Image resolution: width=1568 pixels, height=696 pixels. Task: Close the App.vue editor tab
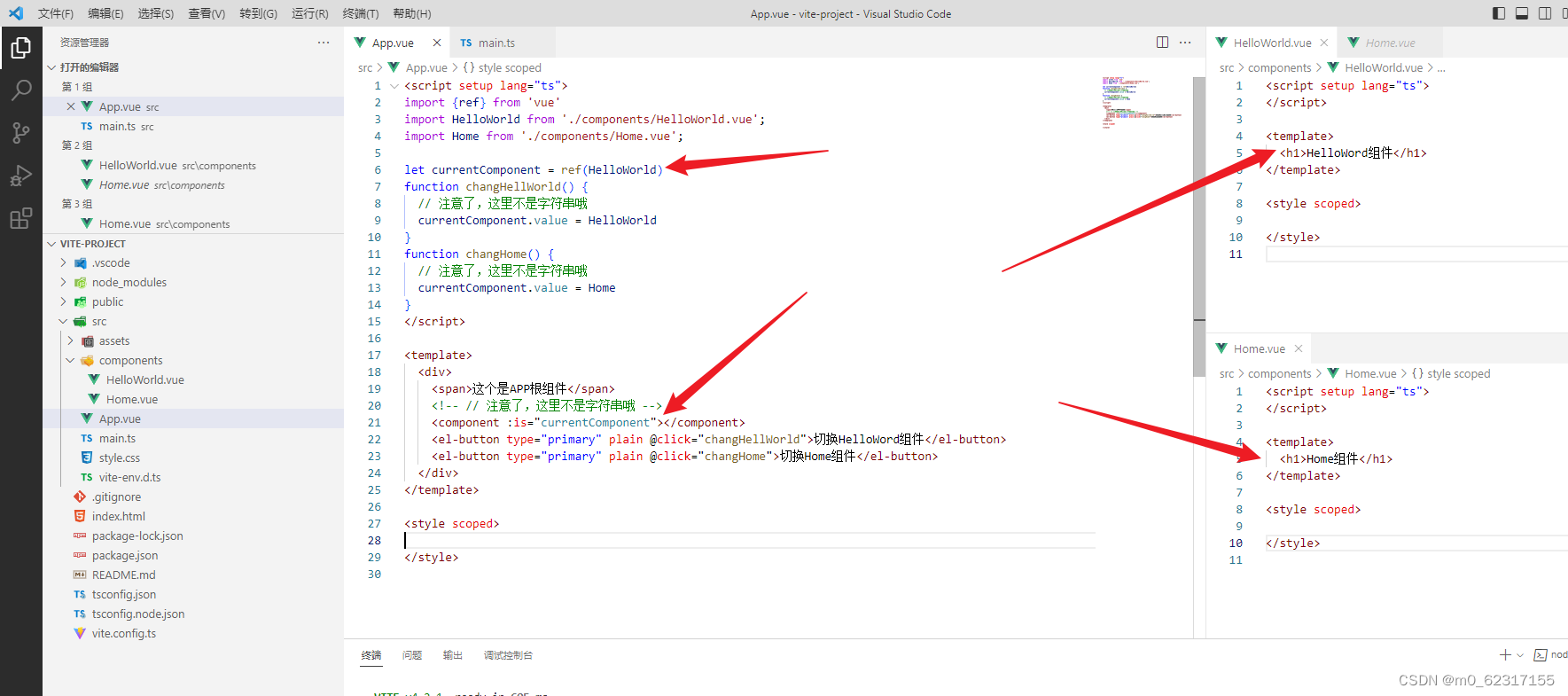point(437,43)
